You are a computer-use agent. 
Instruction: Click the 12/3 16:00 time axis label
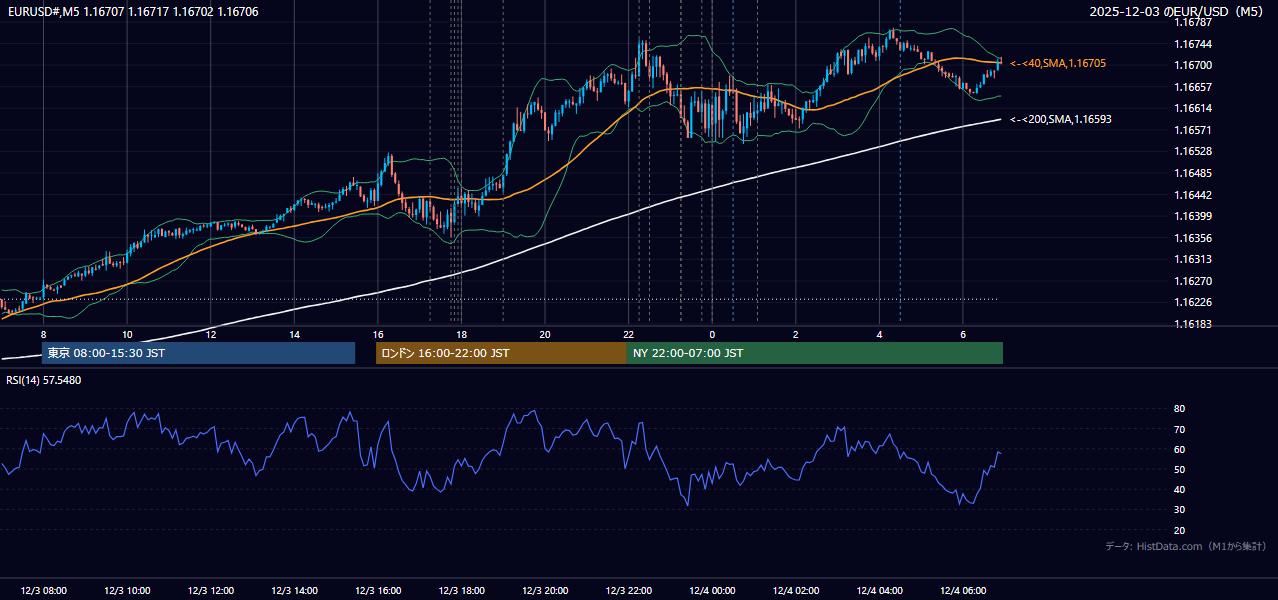point(378,591)
